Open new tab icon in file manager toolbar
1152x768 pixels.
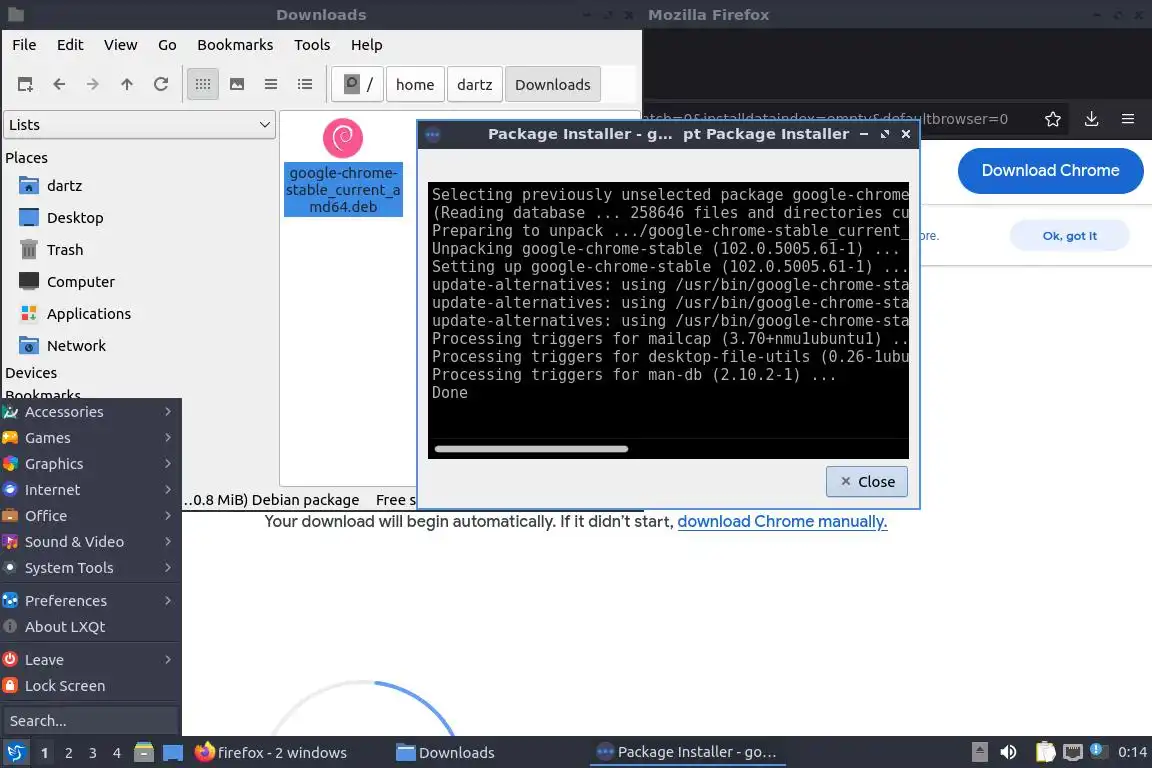[25, 85]
